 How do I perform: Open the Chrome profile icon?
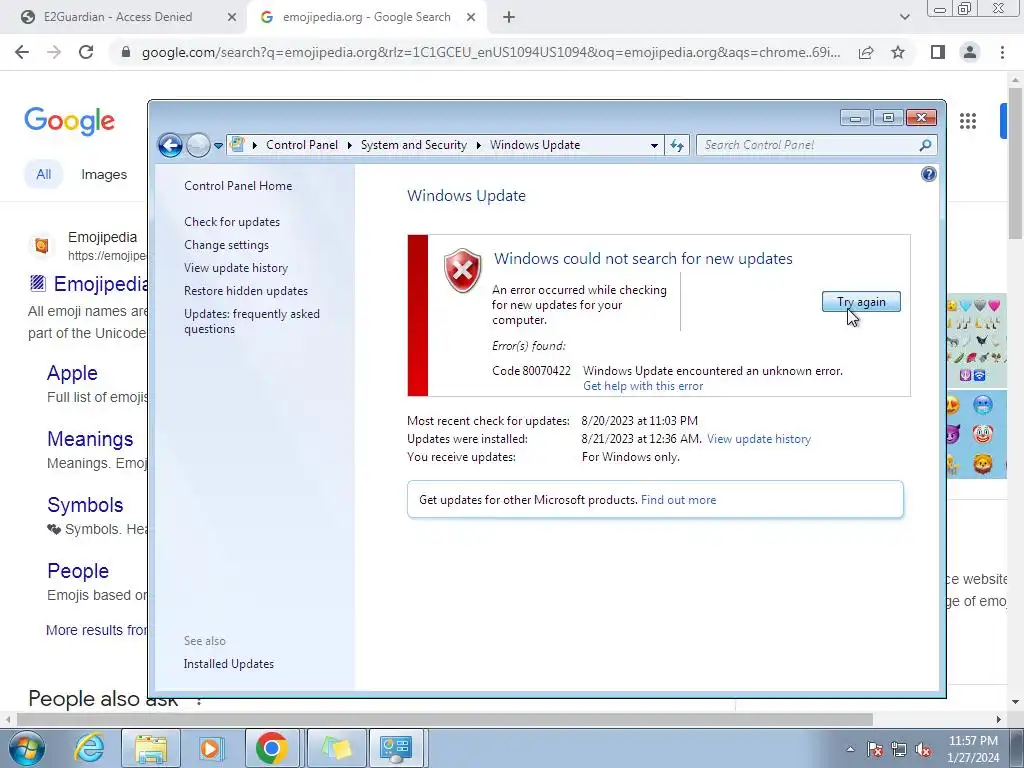[x=970, y=52]
